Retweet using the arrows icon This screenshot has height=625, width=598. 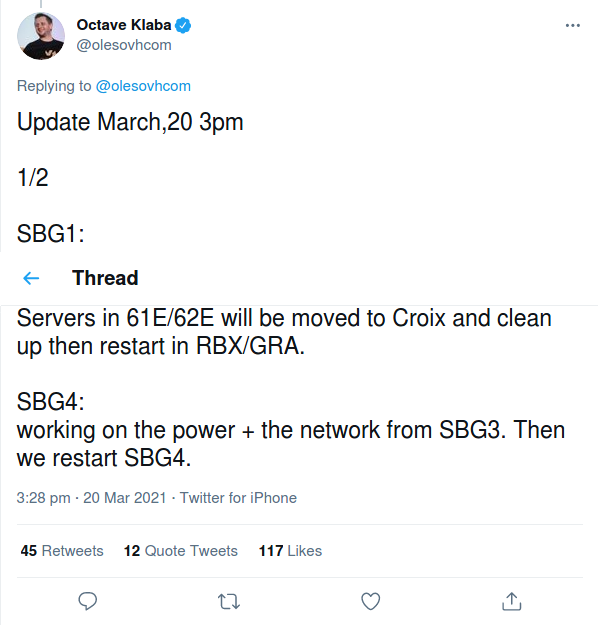tap(229, 601)
